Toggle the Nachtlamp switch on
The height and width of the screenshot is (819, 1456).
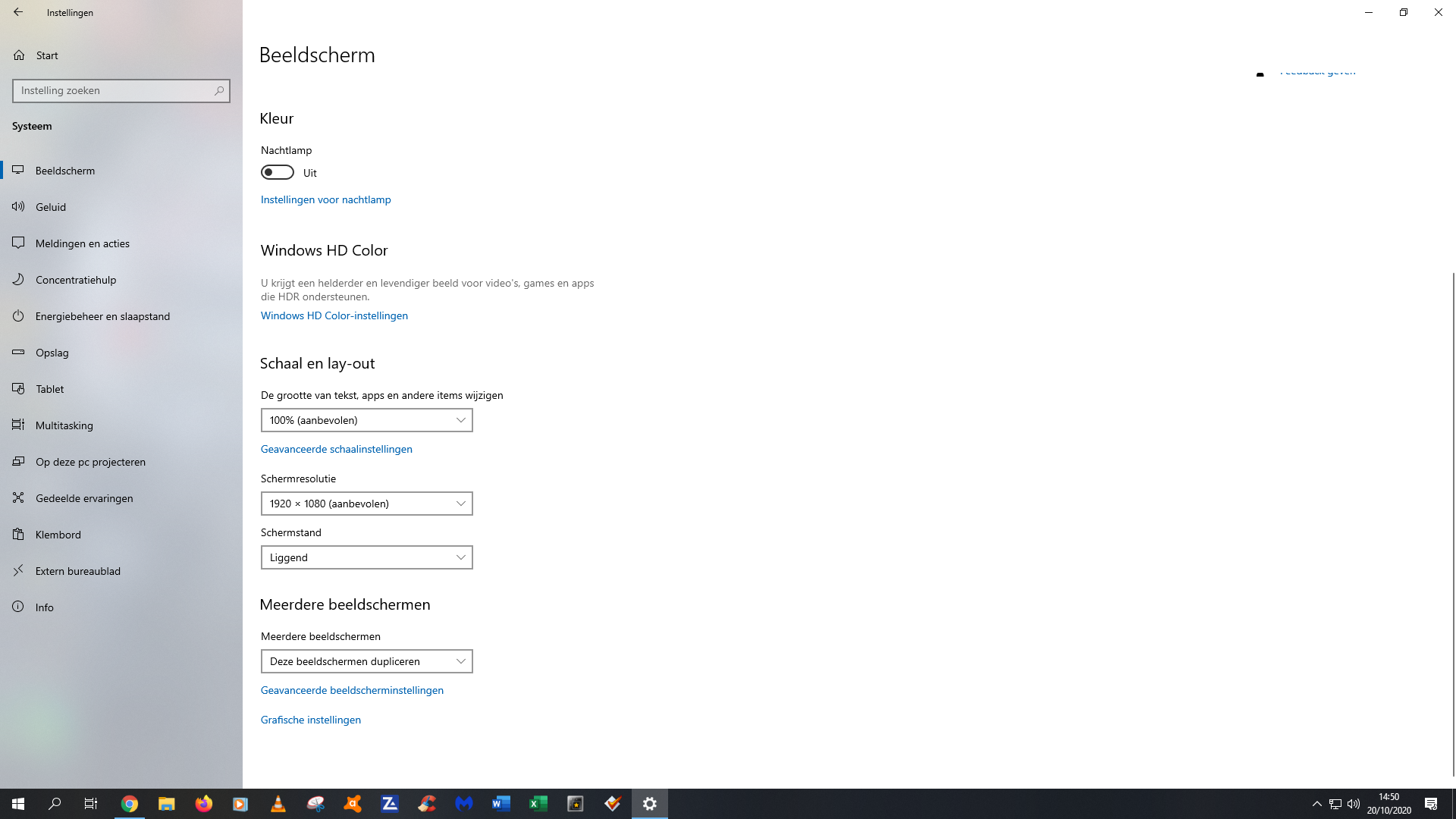[278, 172]
